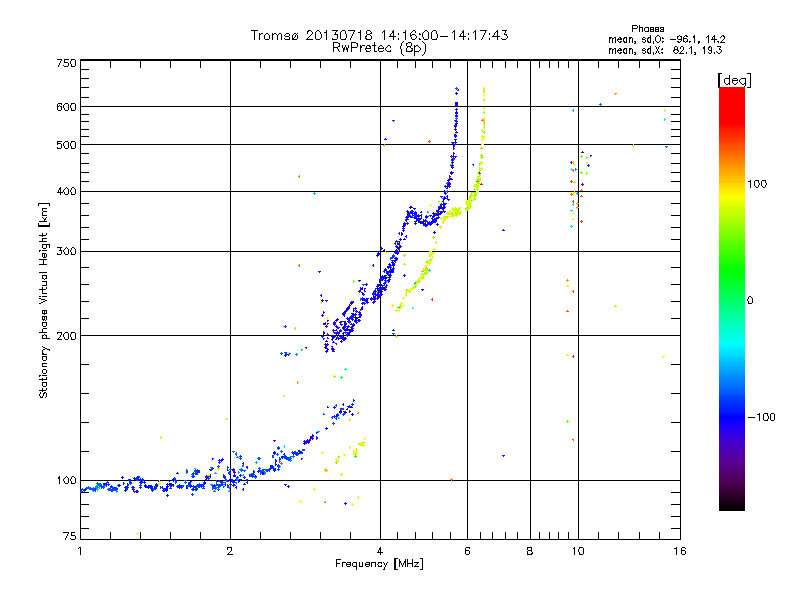Click the 'Frequency [MHz]' axis label
The height and width of the screenshot is (600, 800).
tap(379, 564)
